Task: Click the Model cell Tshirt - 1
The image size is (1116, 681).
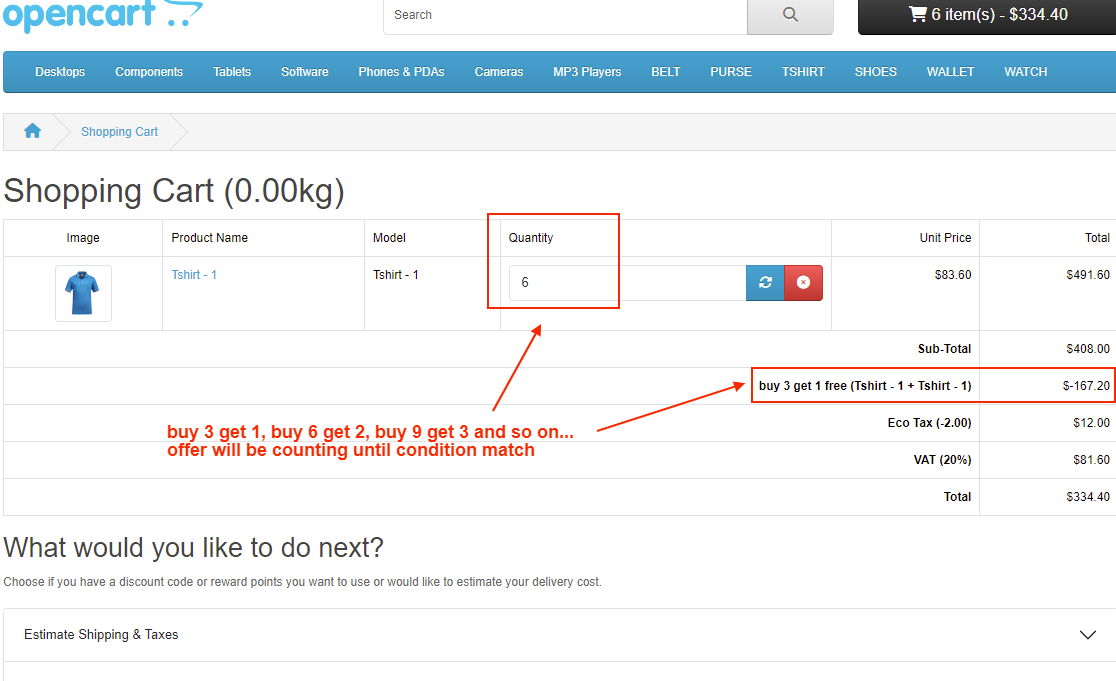Action: [x=396, y=275]
